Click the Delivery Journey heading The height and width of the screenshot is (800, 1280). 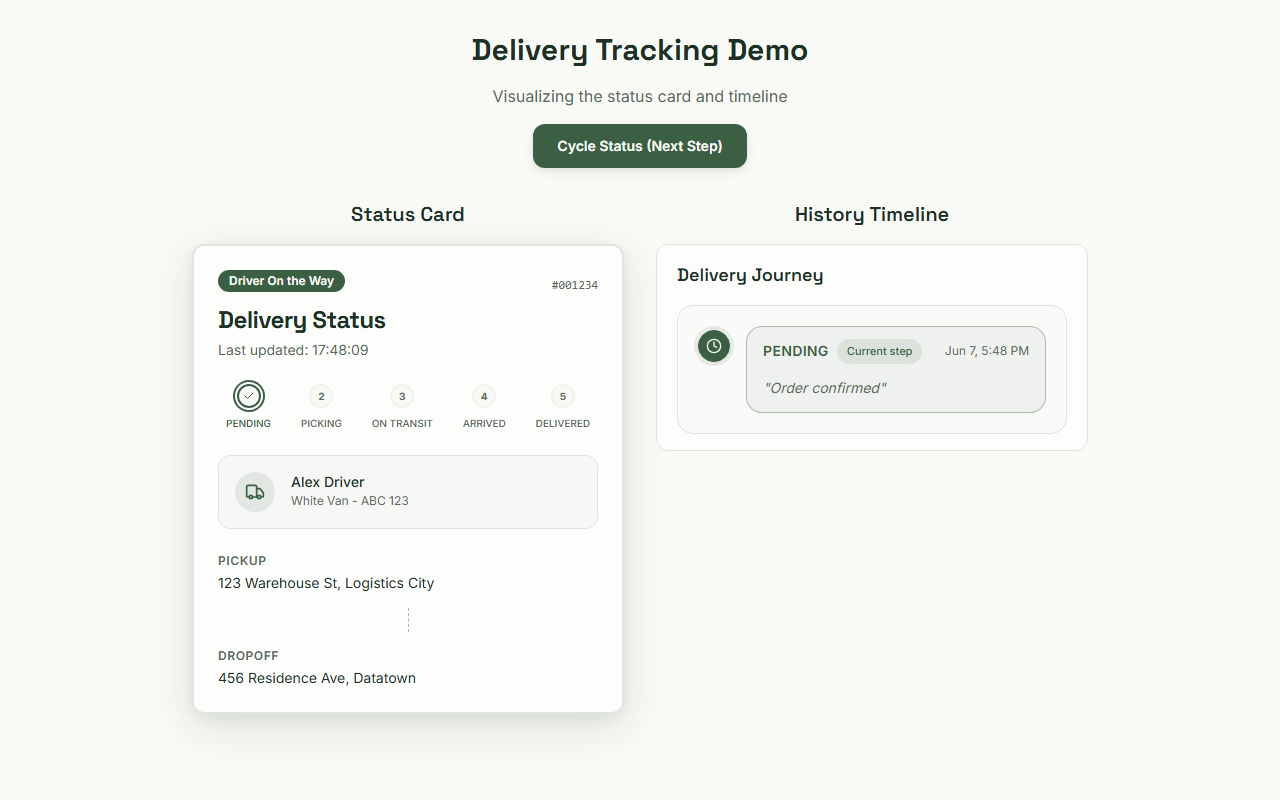pyautogui.click(x=750, y=275)
